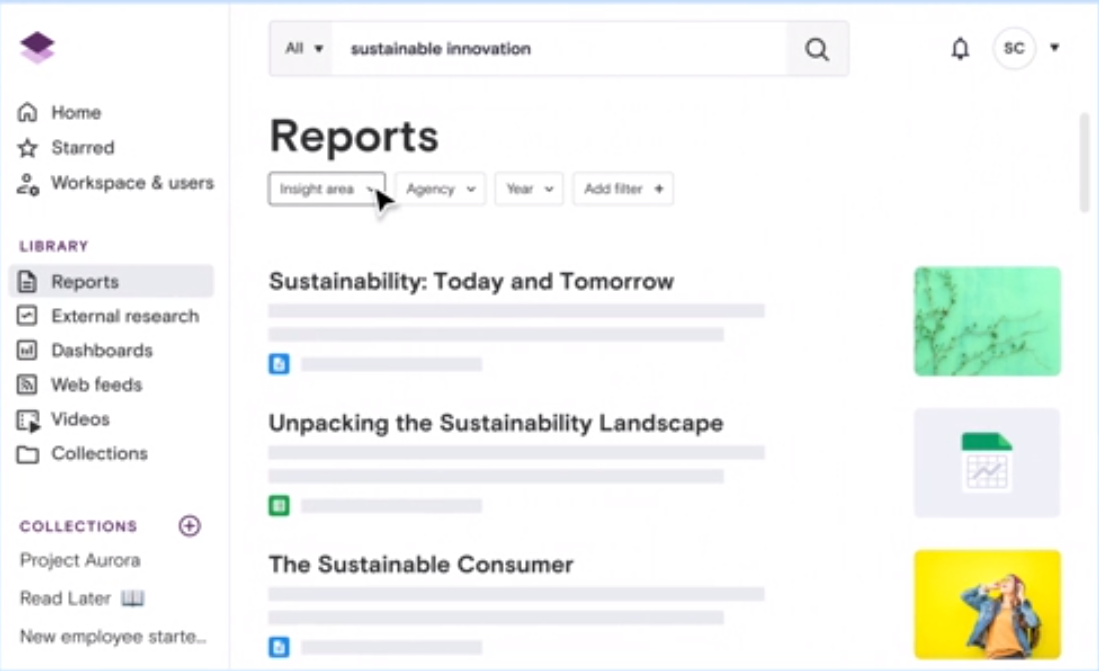
Task: Open Starred from the sidebar
Action: tap(82, 148)
